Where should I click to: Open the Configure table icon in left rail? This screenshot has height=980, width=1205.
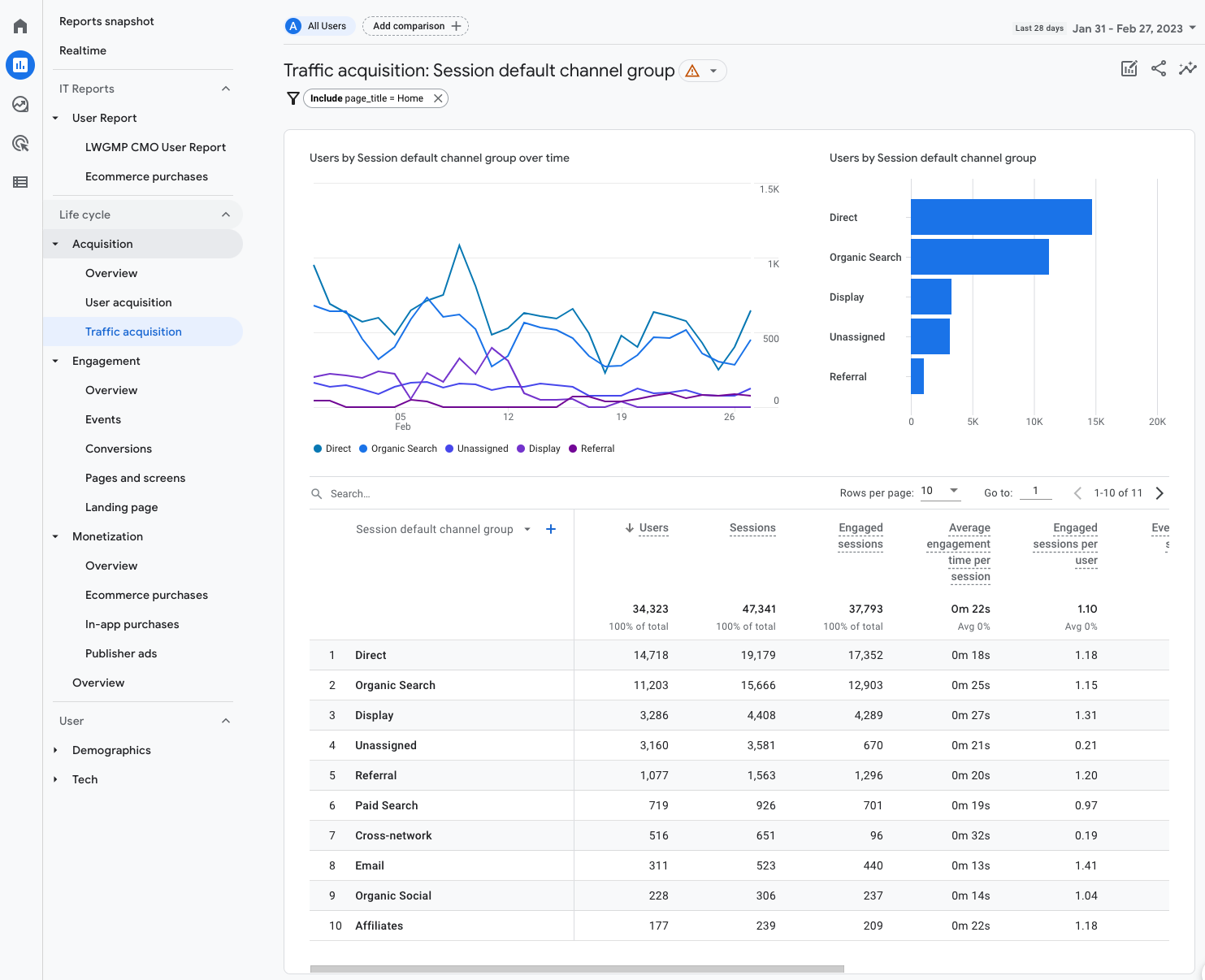tap(20, 182)
